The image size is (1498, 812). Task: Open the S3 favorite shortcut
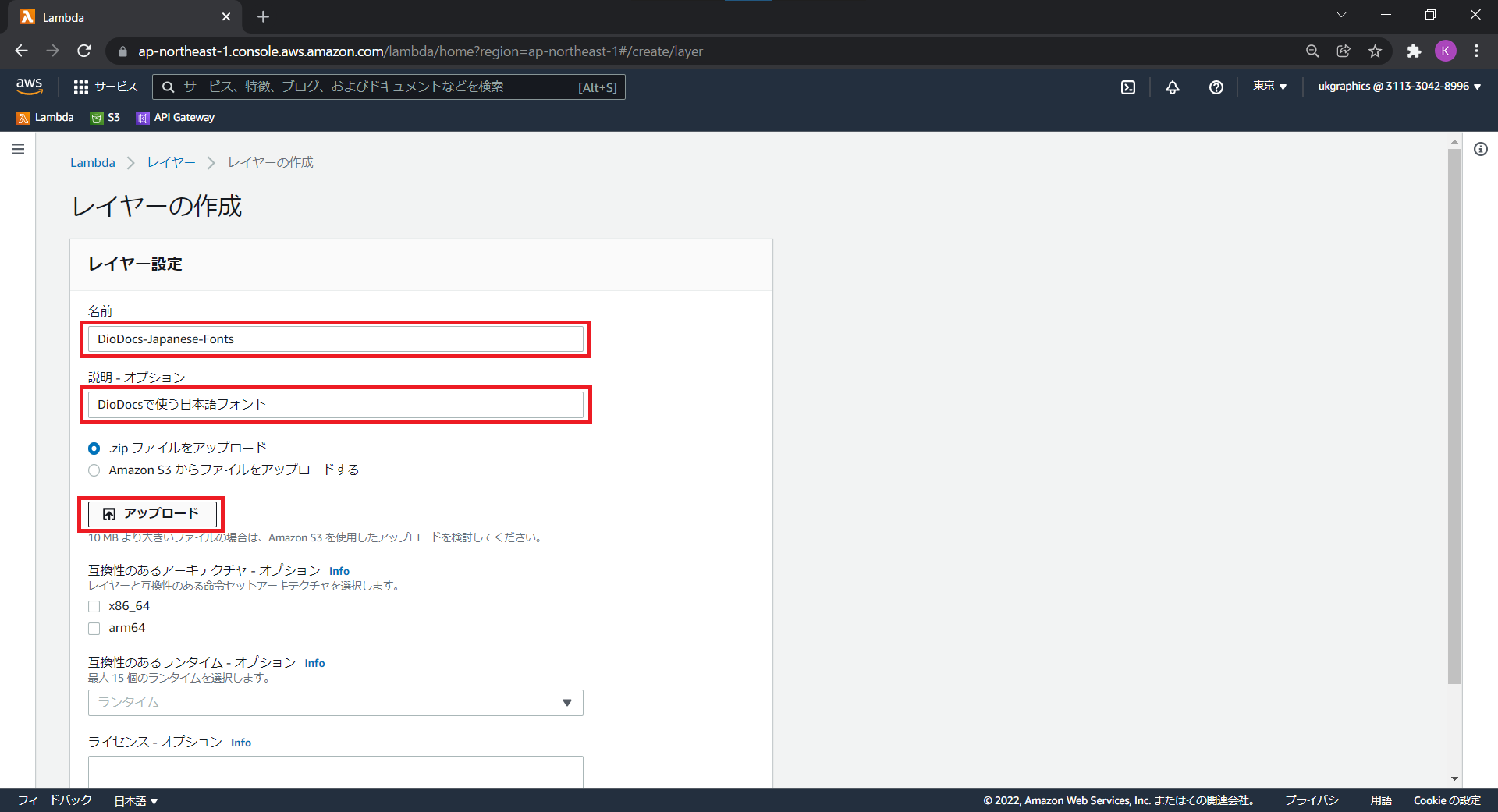[x=105, y=118]
